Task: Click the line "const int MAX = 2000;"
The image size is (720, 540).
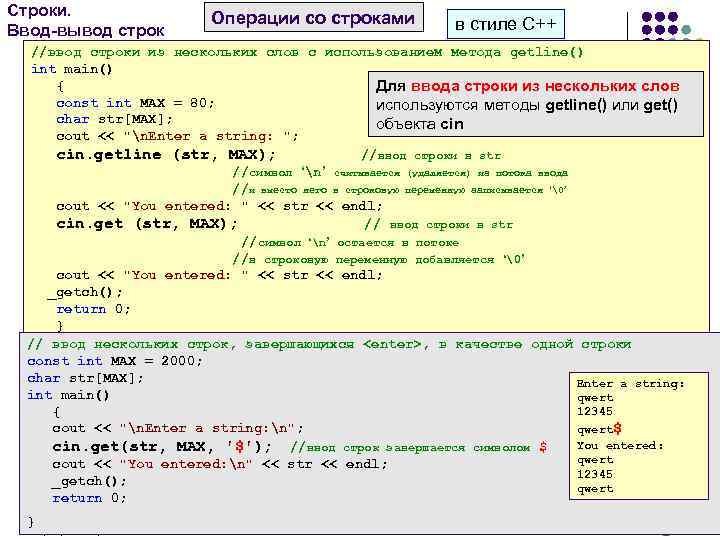Action: click(x=114, y=361)
